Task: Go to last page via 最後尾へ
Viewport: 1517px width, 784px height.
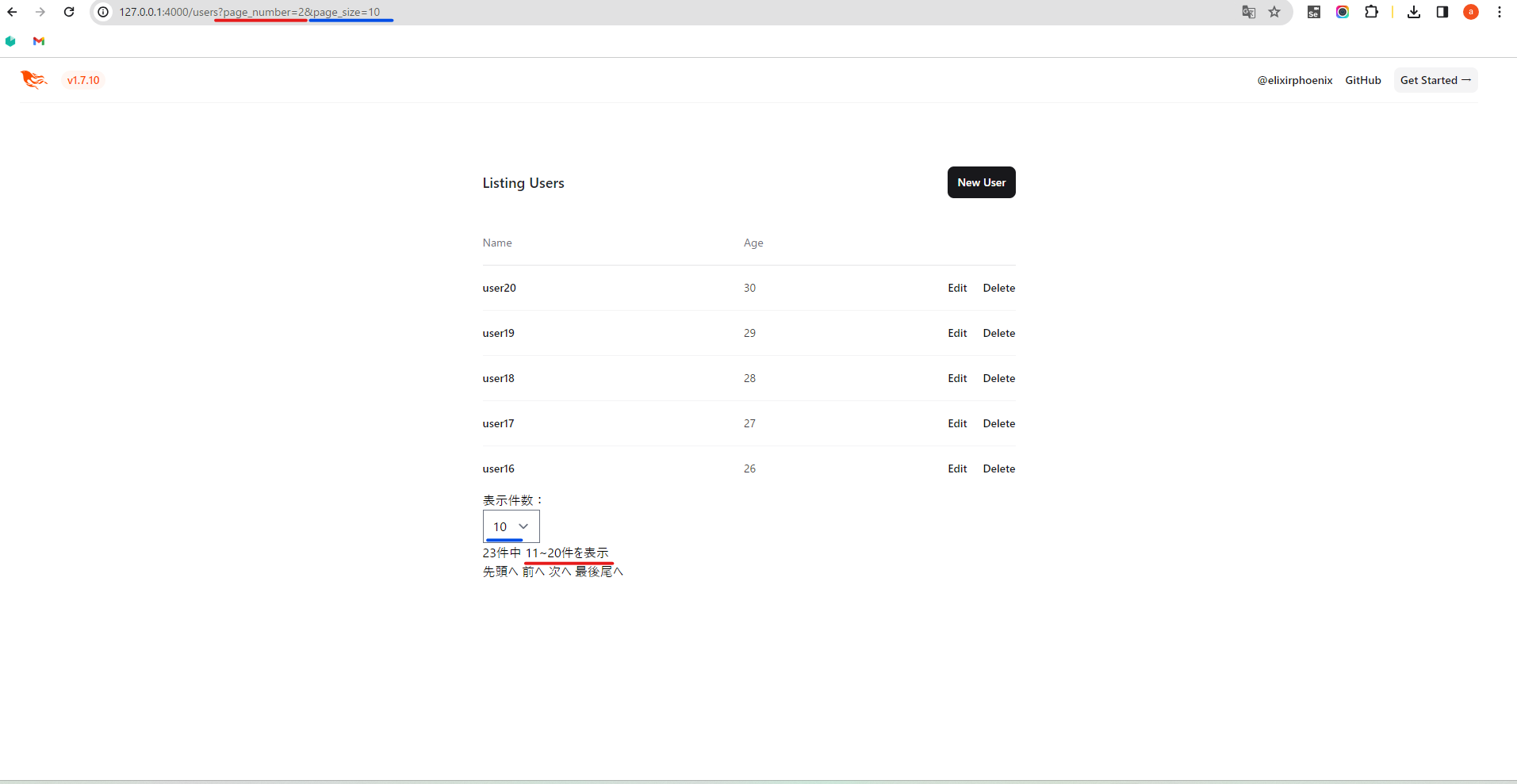Action: pos(599,572)
